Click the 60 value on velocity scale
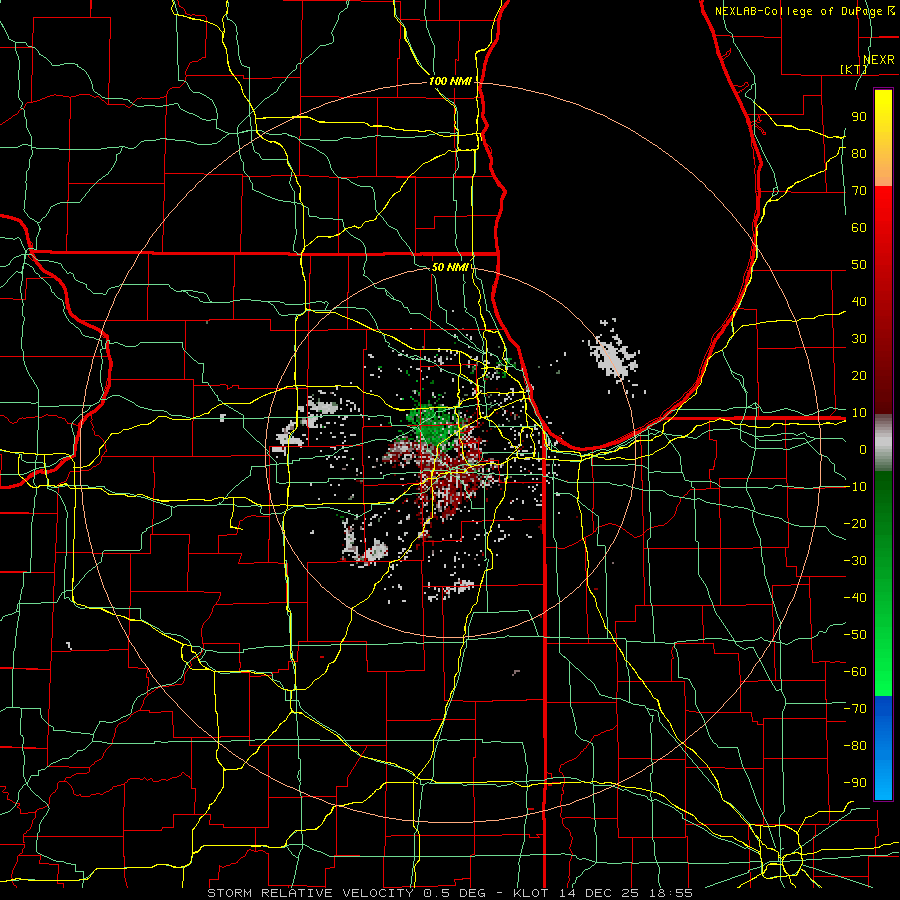Viewport: 900px width, 900px height. click(859, 227)
